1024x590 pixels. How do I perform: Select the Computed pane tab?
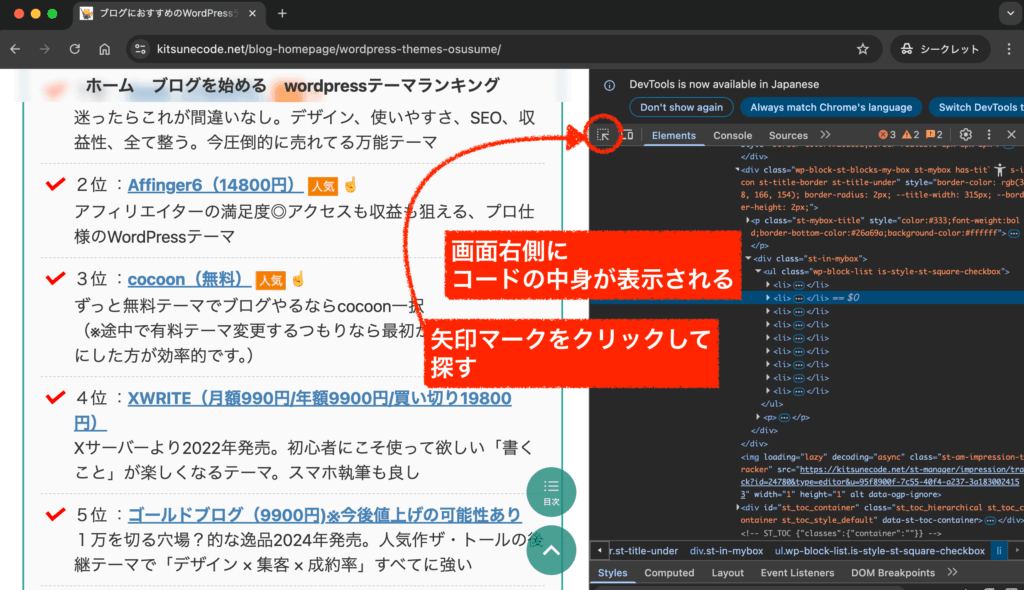coord(669,573)
